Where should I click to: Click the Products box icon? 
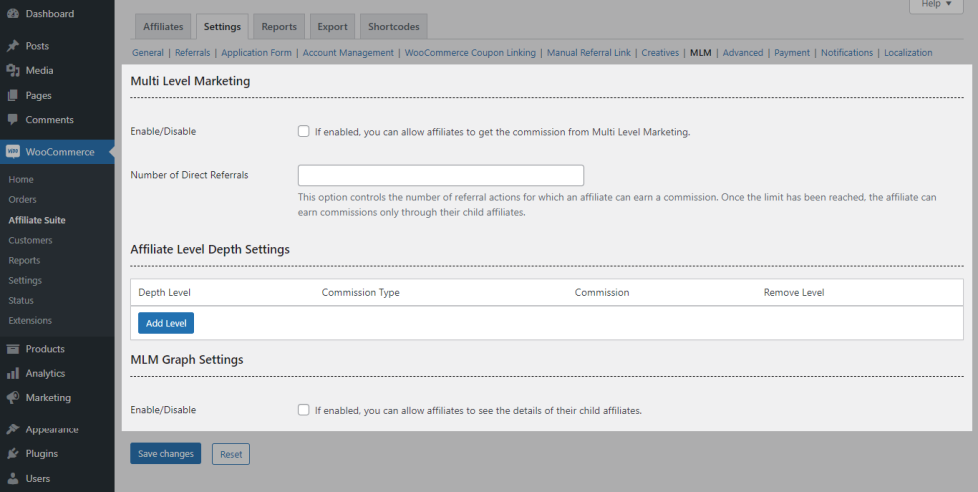point(13,349)
